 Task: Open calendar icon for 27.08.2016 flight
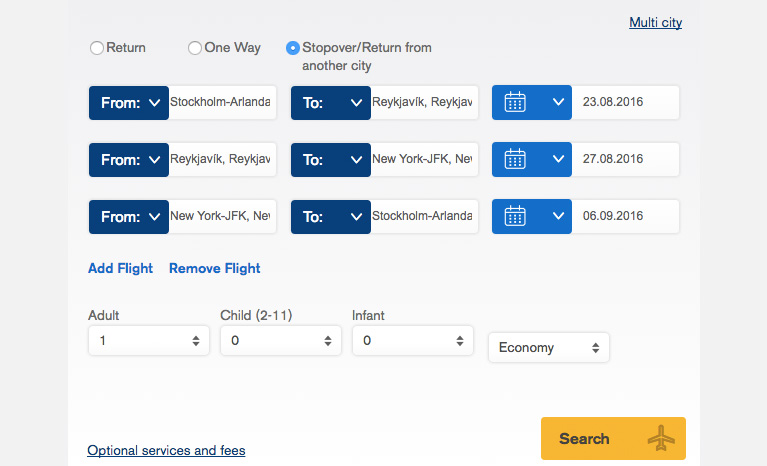pos(515,159)
